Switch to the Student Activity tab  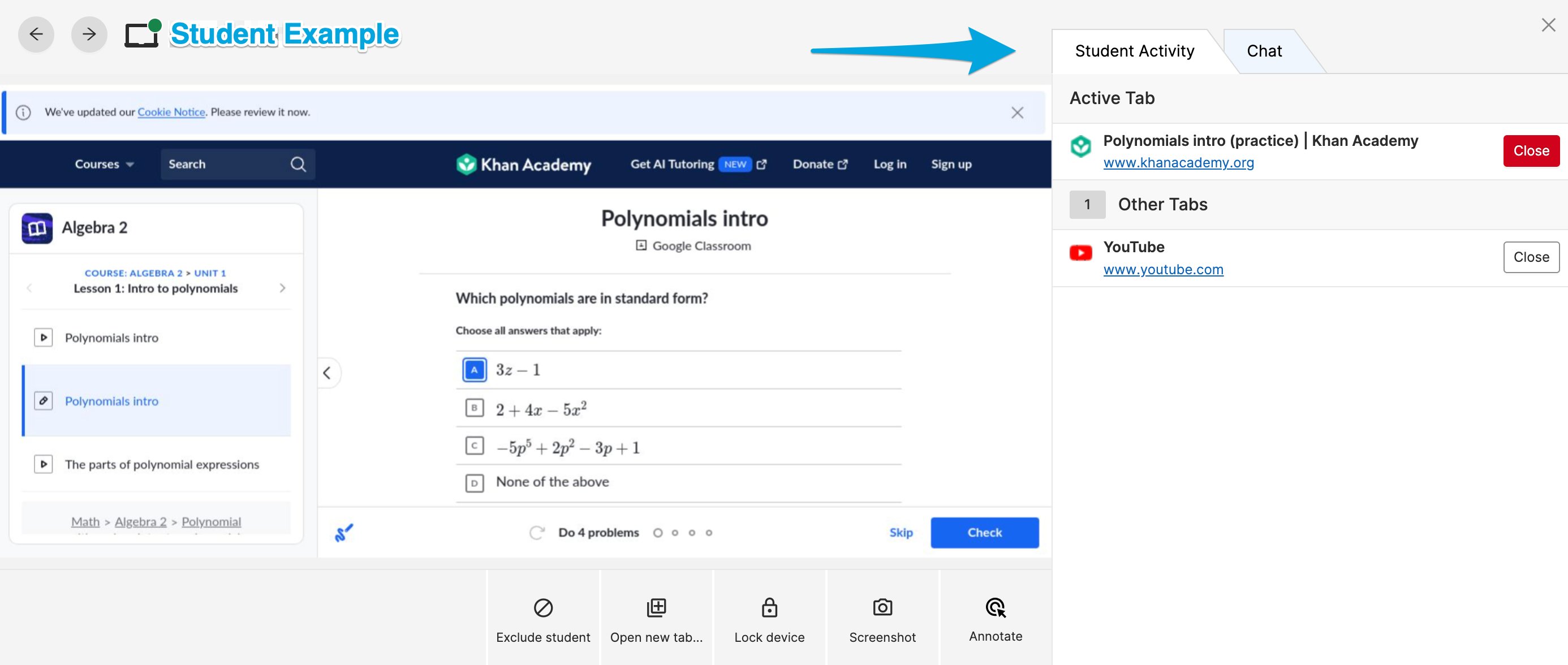tap(1134, 51)
